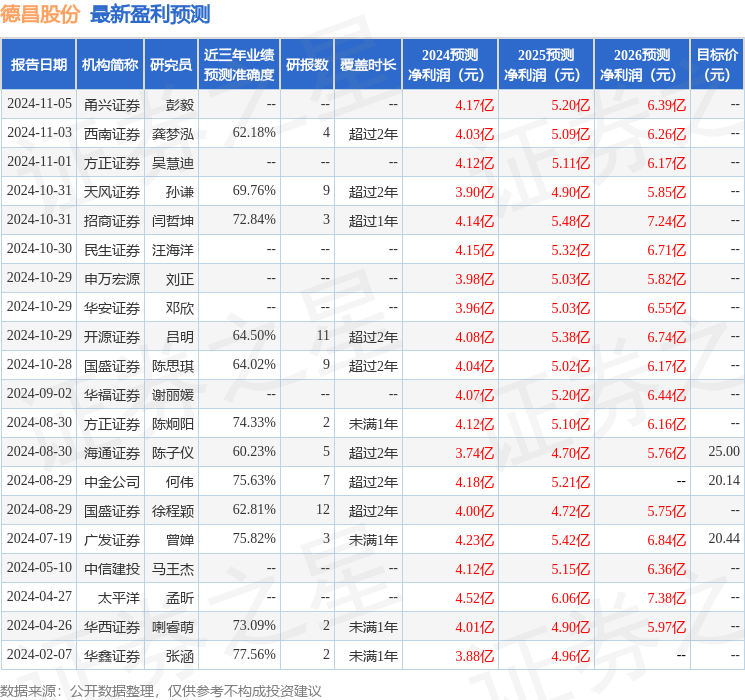Click the 最新盈利预测 heading text
The width and height of the screenshot is (745, 700).
click(x=150, y=14)
